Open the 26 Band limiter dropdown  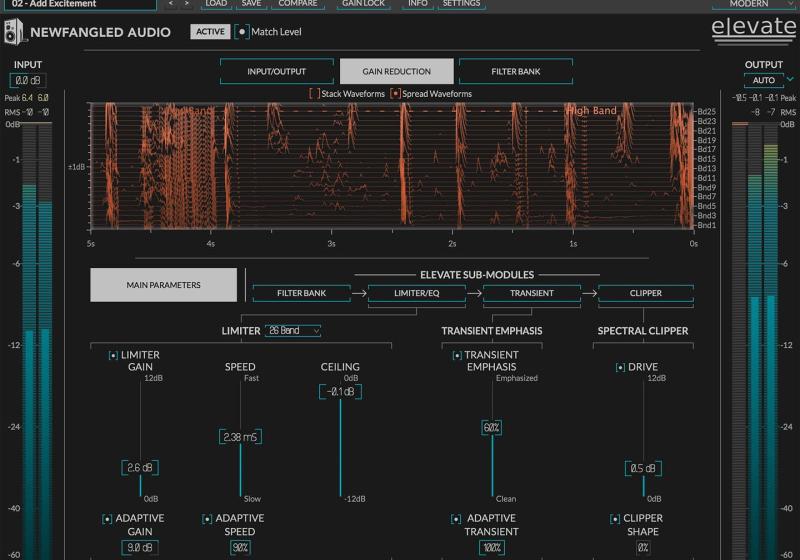click(x=293, y=330)
